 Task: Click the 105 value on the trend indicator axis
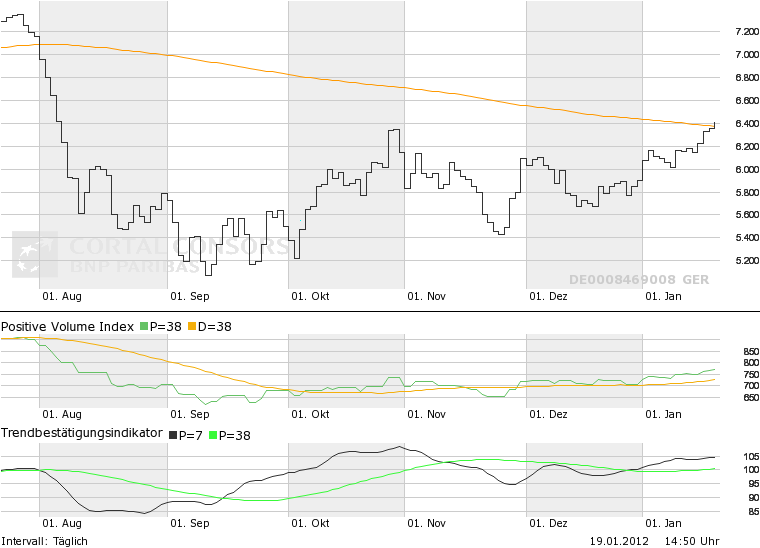(x=751, y=457)
